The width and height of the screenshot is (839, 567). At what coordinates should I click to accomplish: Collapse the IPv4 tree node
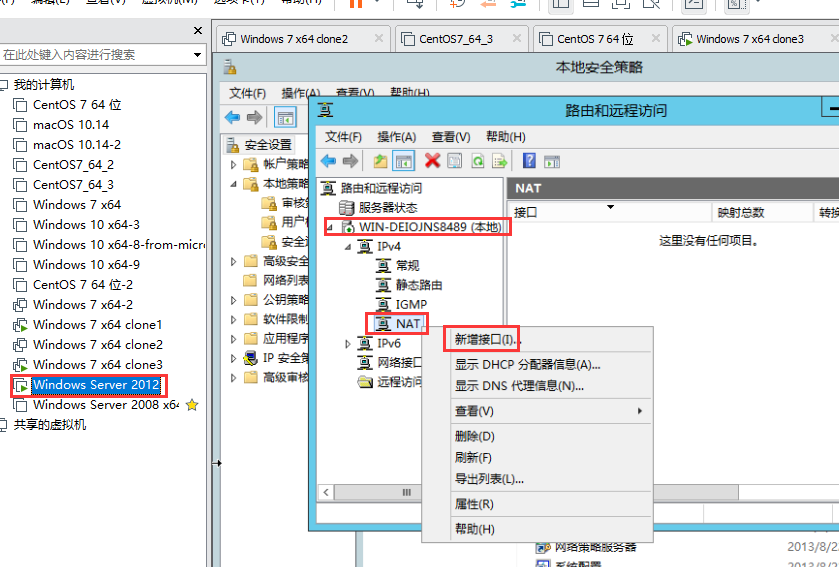[x=348, y=247]
